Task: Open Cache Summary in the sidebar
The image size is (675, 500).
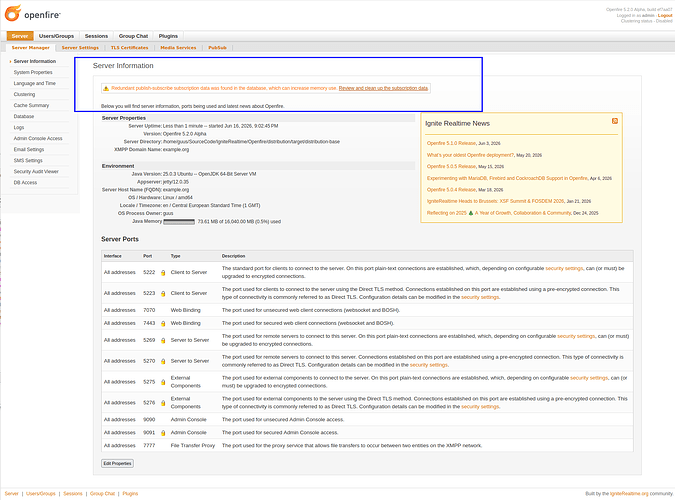Action: (x=31, y=106)
